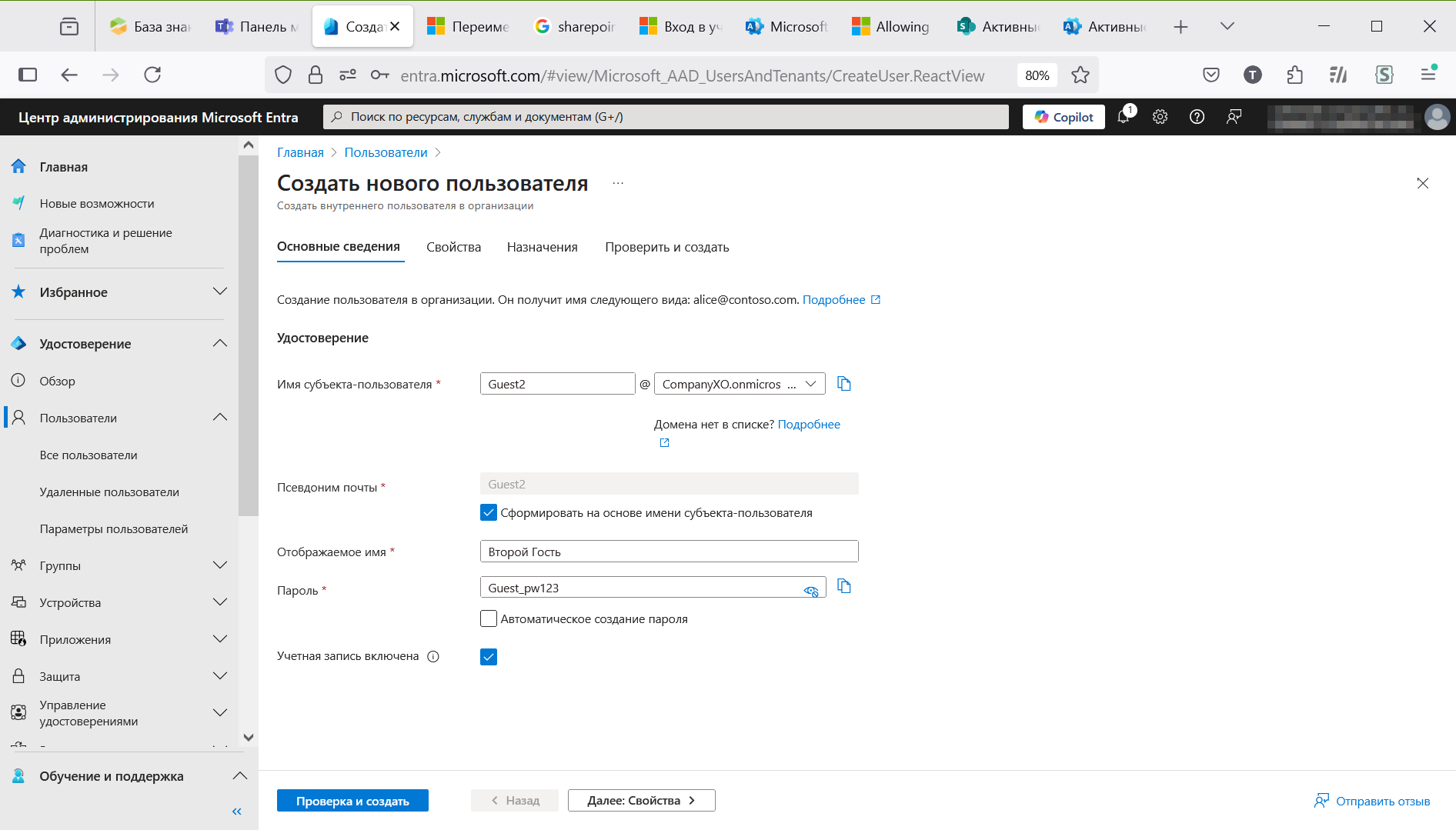The height and width of the screenshot is (830, 1456).
Task: Open User settings page
Action: [x=114, y=528]
